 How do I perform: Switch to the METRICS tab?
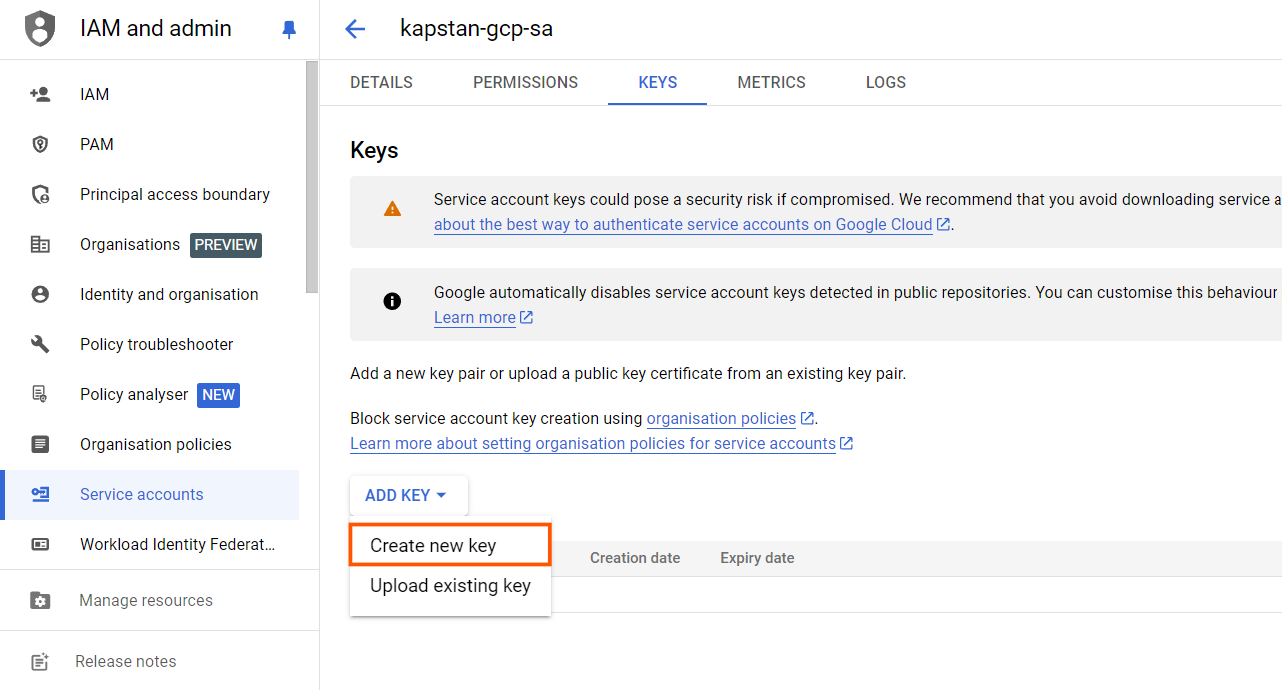(771, 82)
